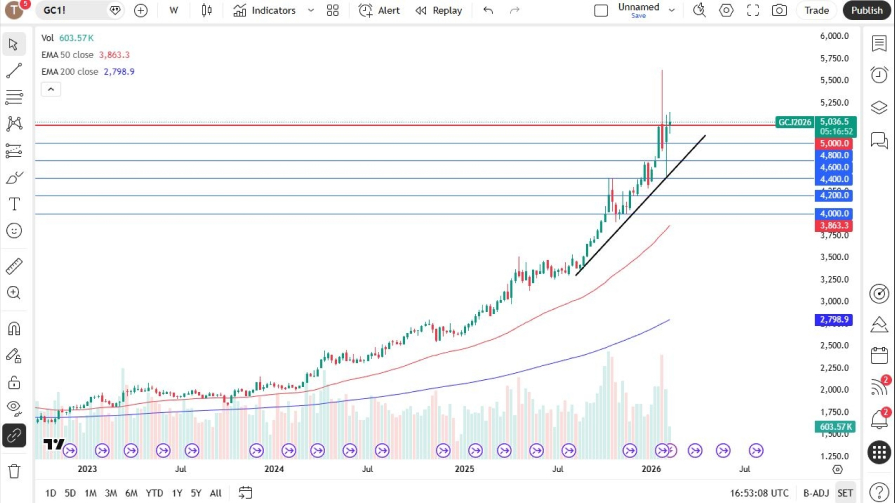Toggle lock all drawing tools
This screenshot has width=895, height=503.
click(x=14, y=382)
